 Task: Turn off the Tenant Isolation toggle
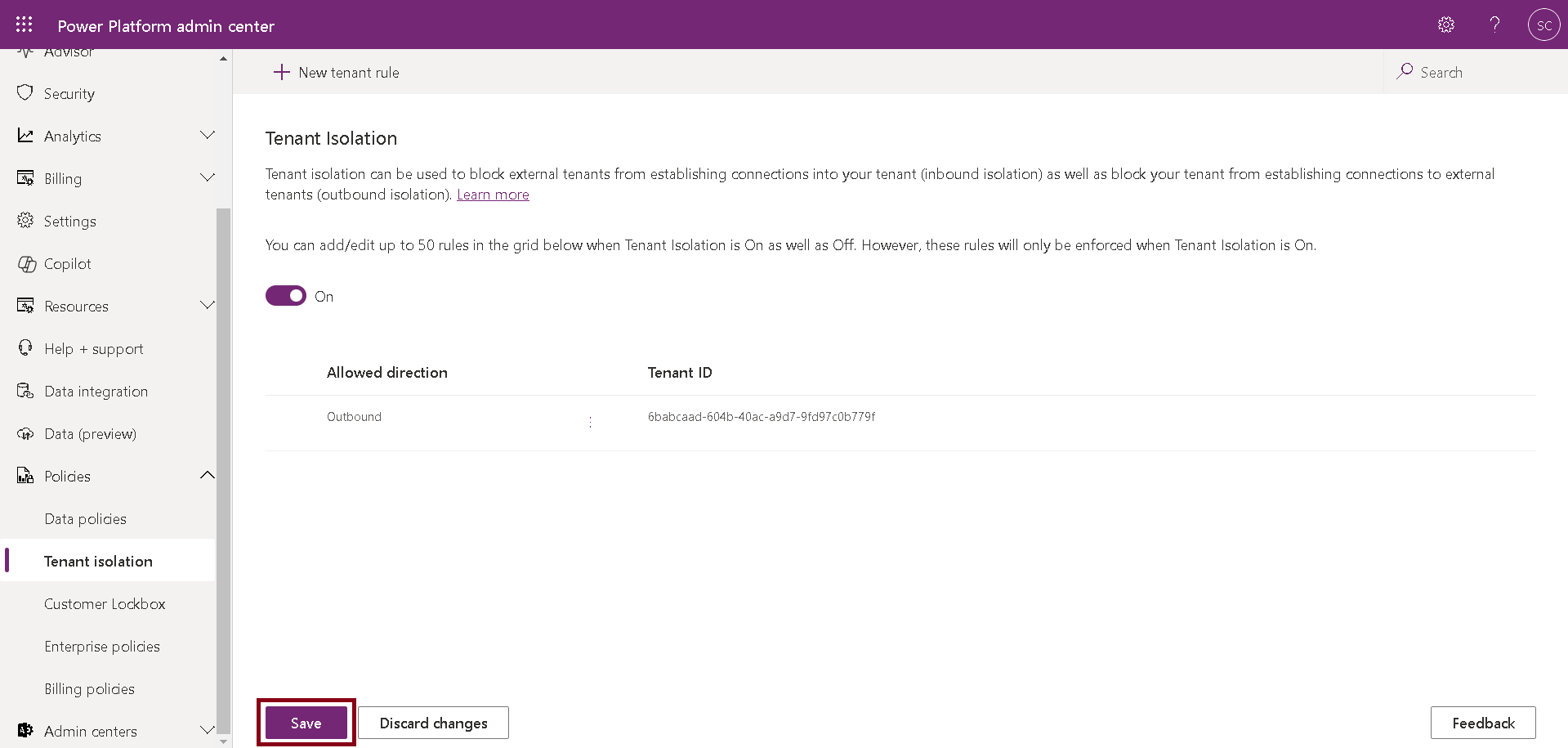pyautogui.click(x=286, y=296)
